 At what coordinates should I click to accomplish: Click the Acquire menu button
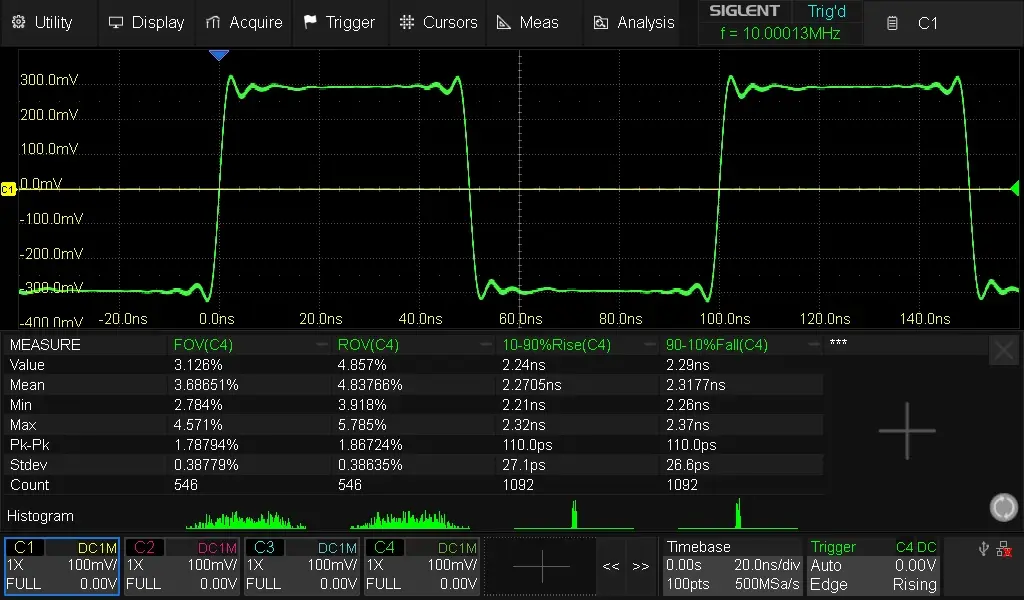[244, 22]
